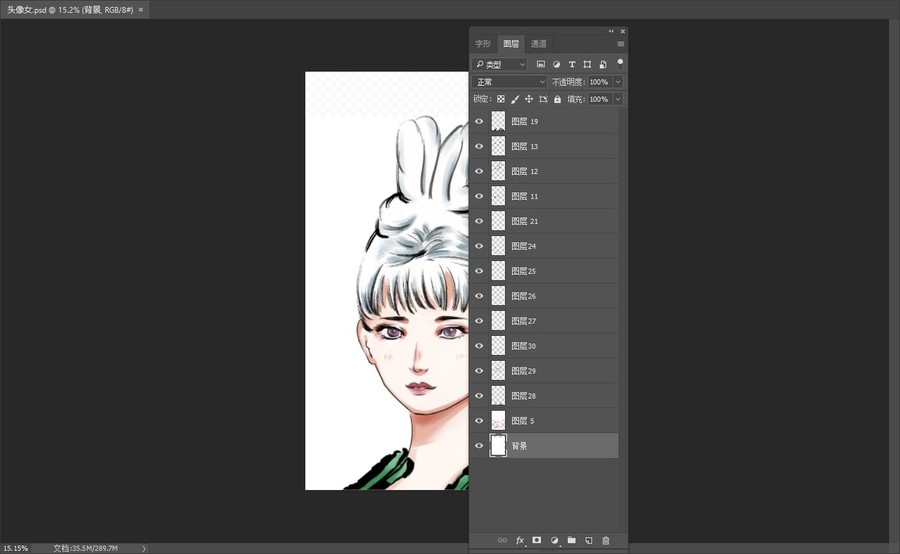The height and width of the screenshot is (554, 900).
Task: Create new fill or adjustment layer
Action: [554, 540]
